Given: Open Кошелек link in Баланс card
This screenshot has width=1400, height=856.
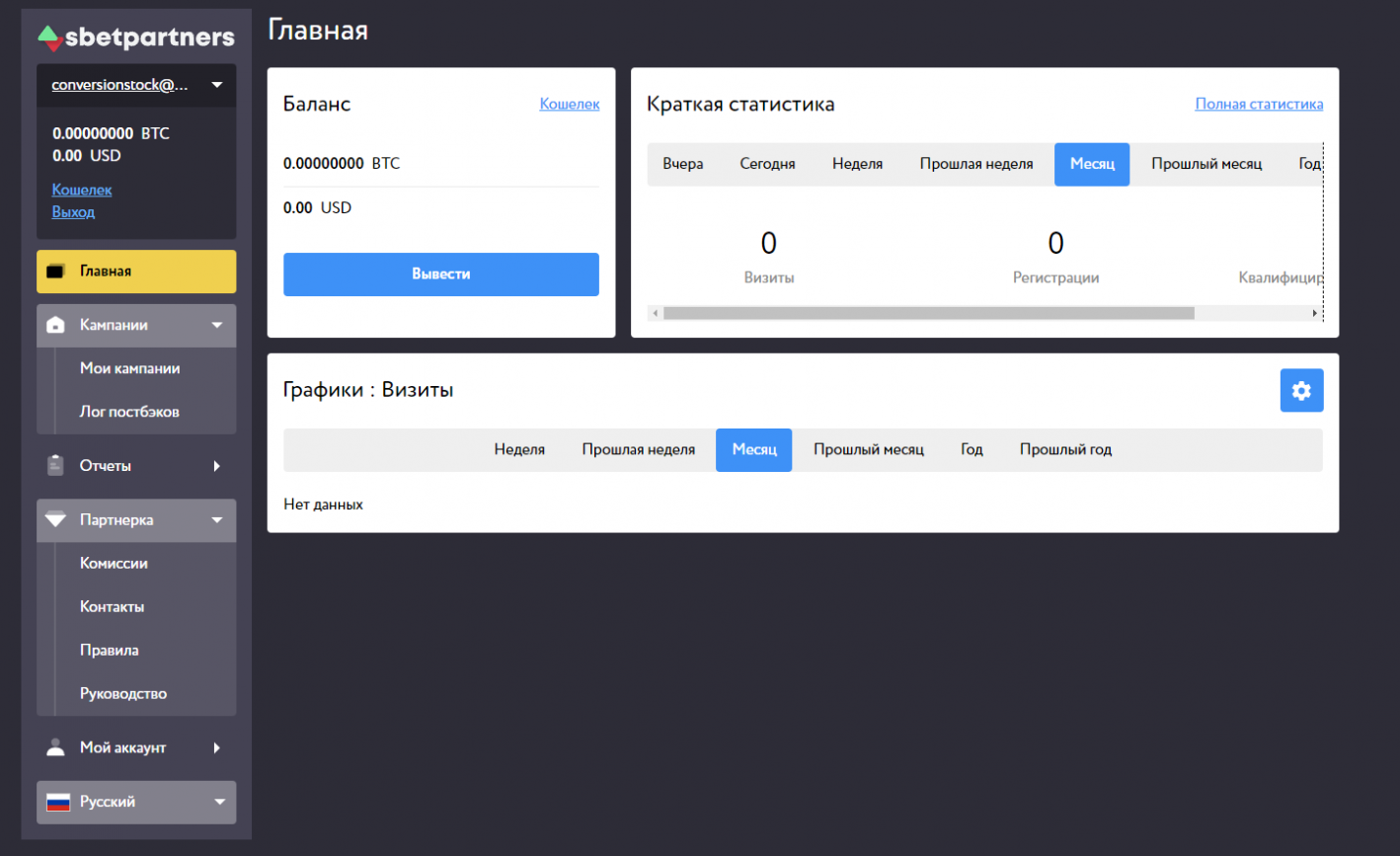Looking at the screenshot, I should (570, 104).
